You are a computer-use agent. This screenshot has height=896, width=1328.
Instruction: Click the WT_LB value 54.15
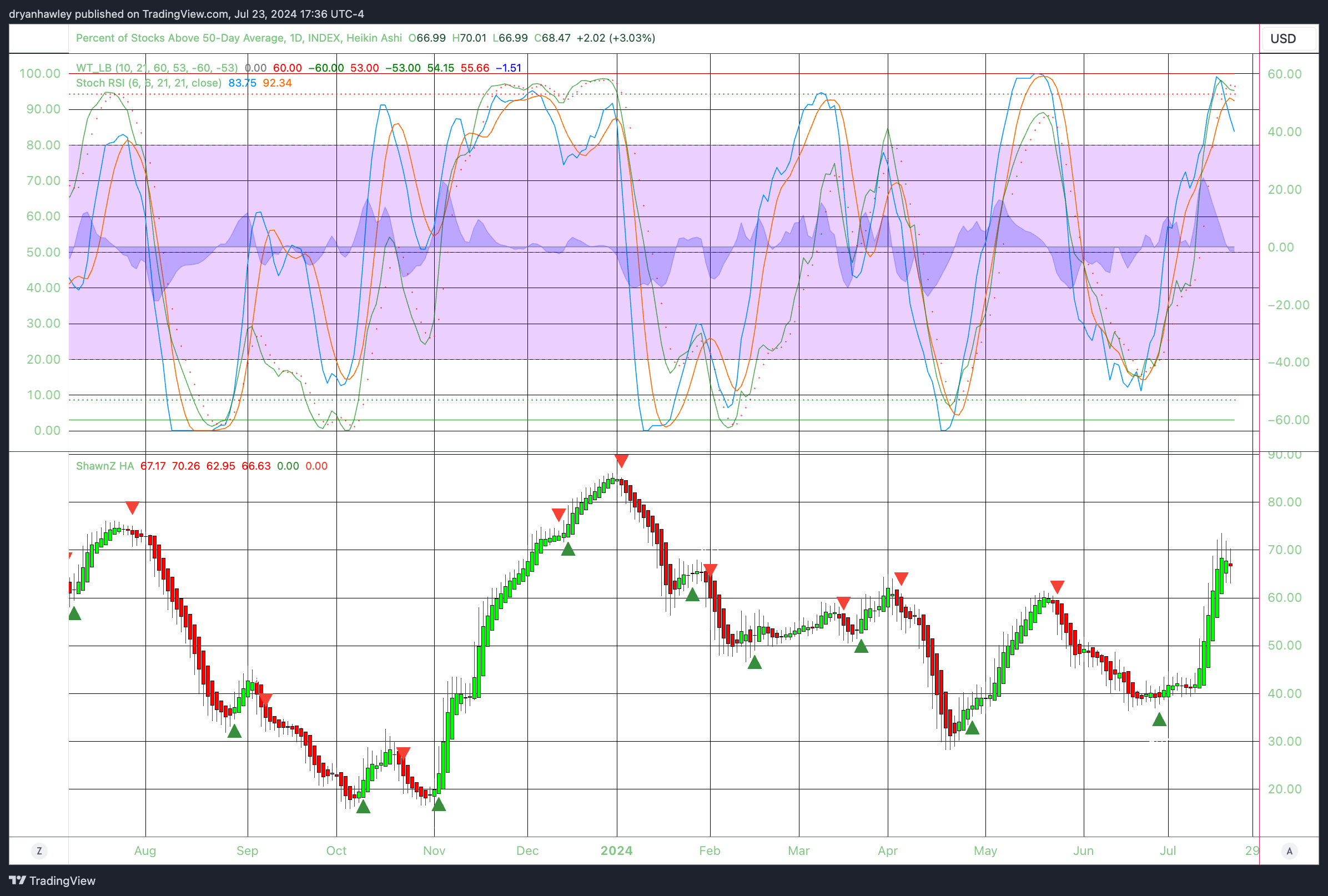pos(441,68)
